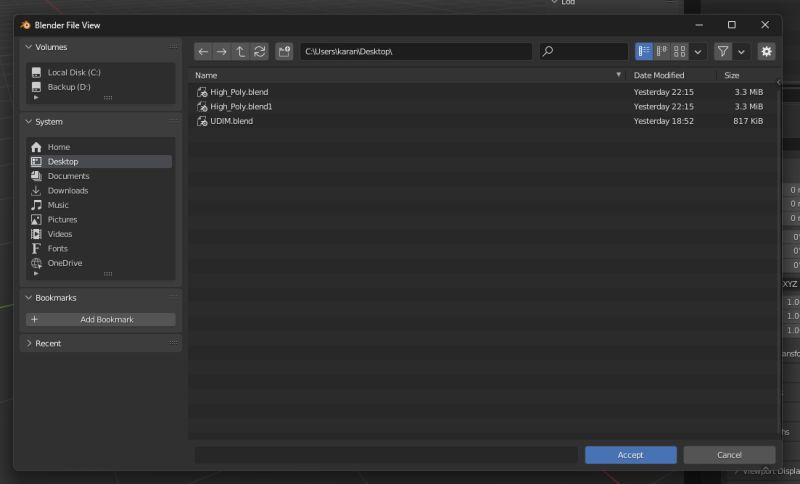The width and height of the screenshot is (800, 484).
Task: Open the Pictures folder
Action: pyautogui.click(x=101, y=220)
